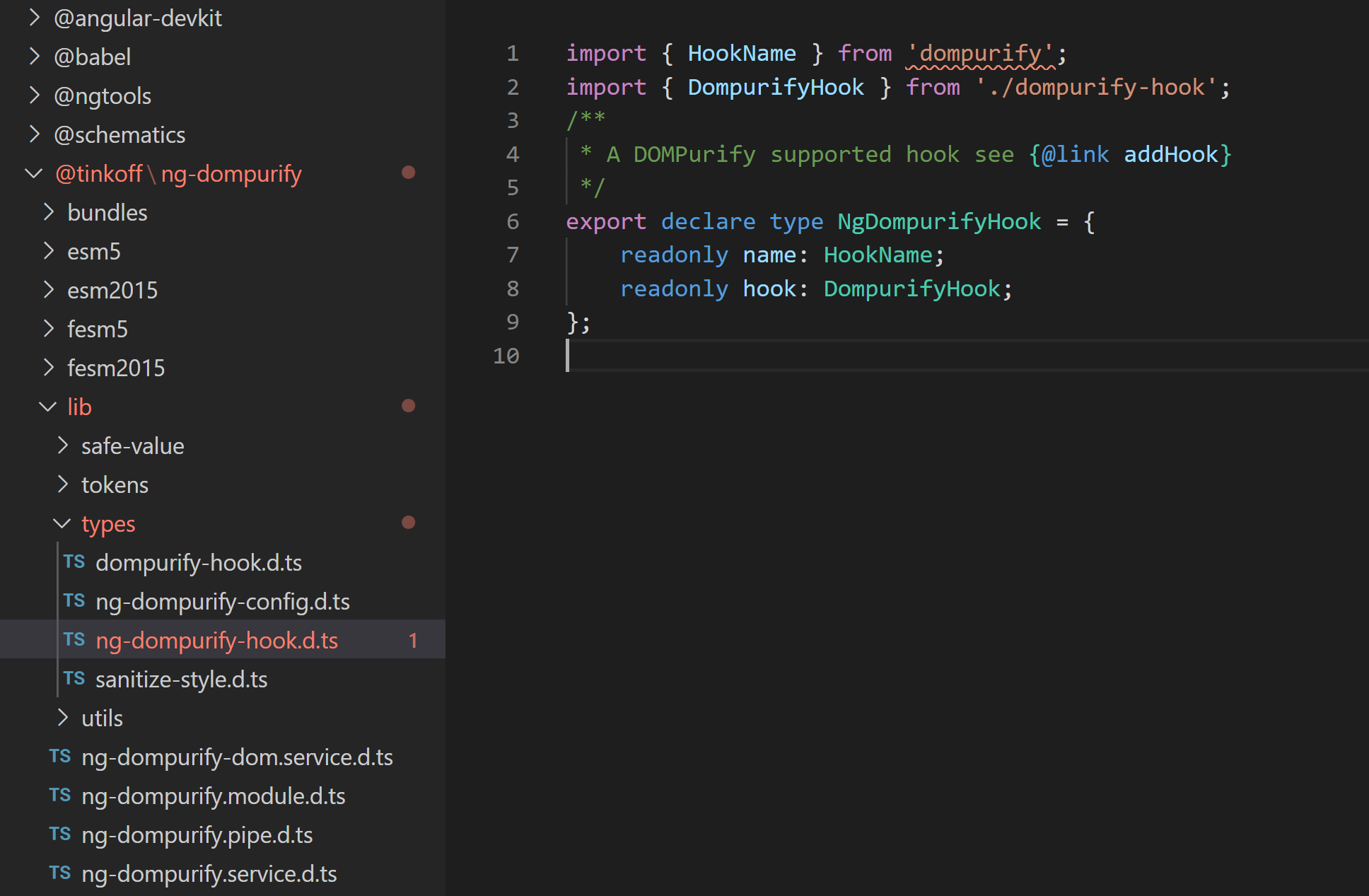Select ng-dompurify-hook.d.ts in explorer

216,641
